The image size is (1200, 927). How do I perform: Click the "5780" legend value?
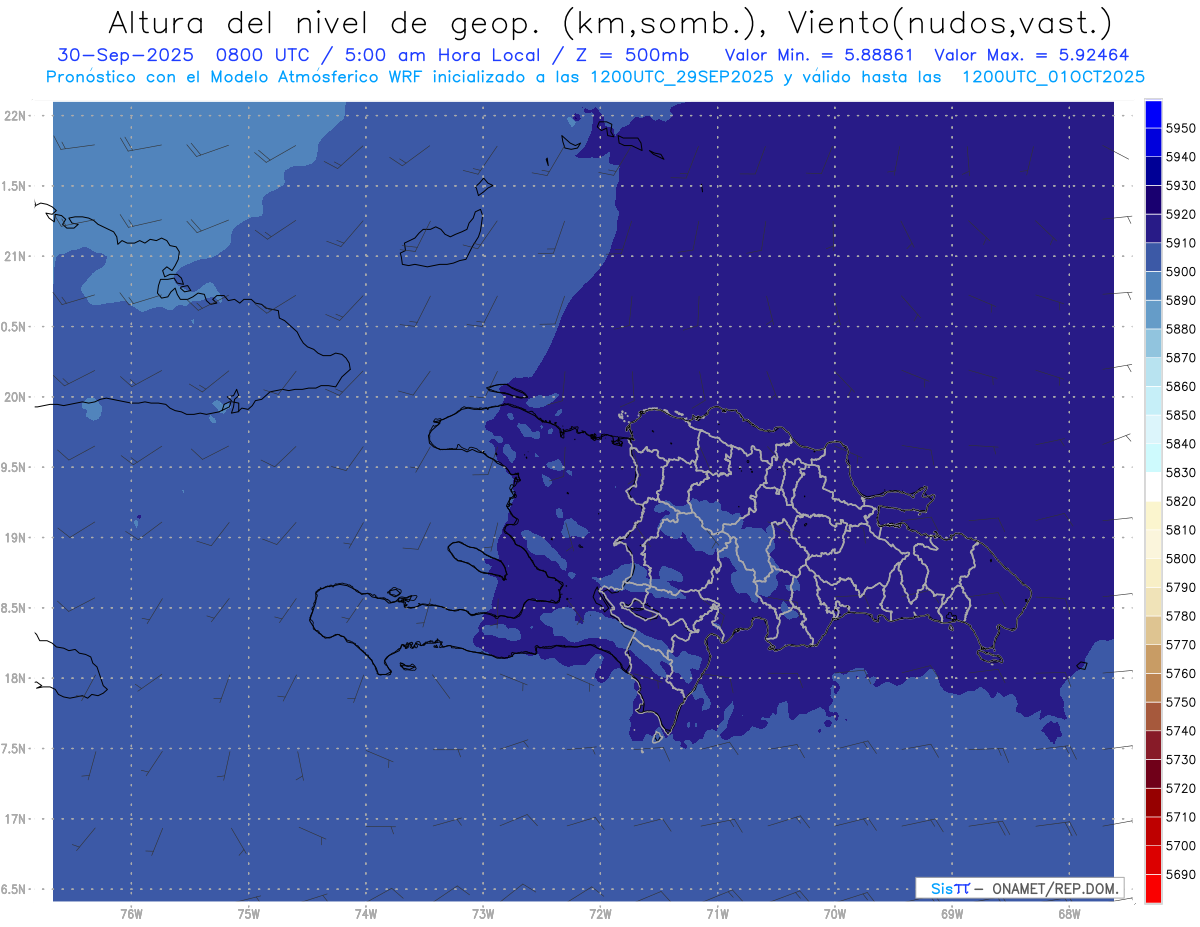(1181, 616)
